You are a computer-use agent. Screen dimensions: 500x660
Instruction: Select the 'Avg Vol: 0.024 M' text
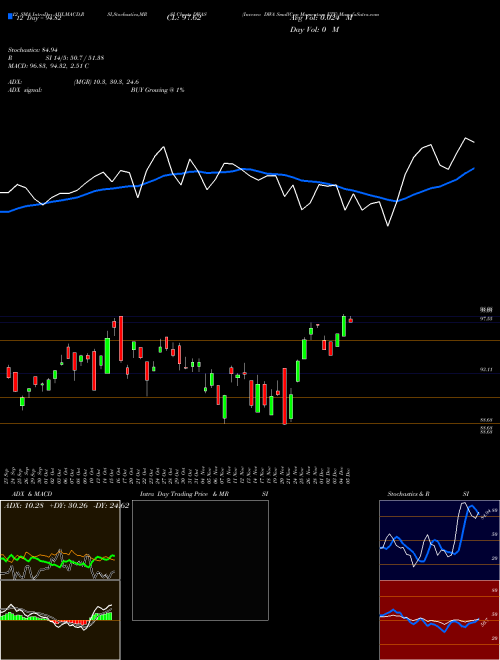(321, 18)
